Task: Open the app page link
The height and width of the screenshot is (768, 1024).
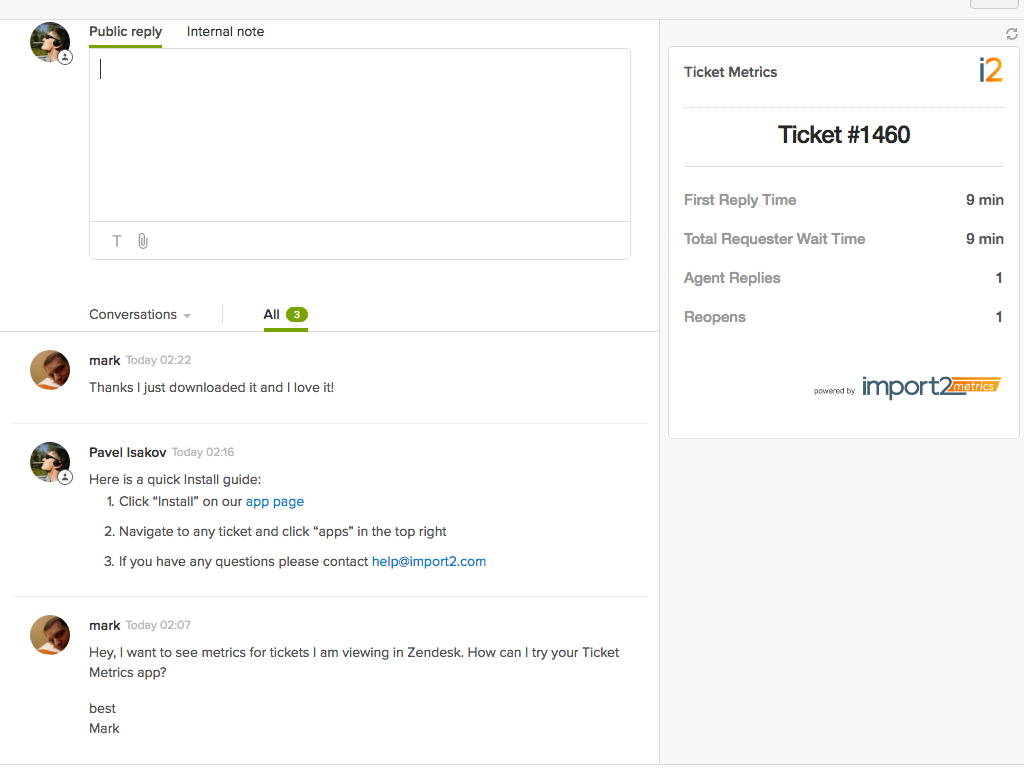Action: coord(275,502)
